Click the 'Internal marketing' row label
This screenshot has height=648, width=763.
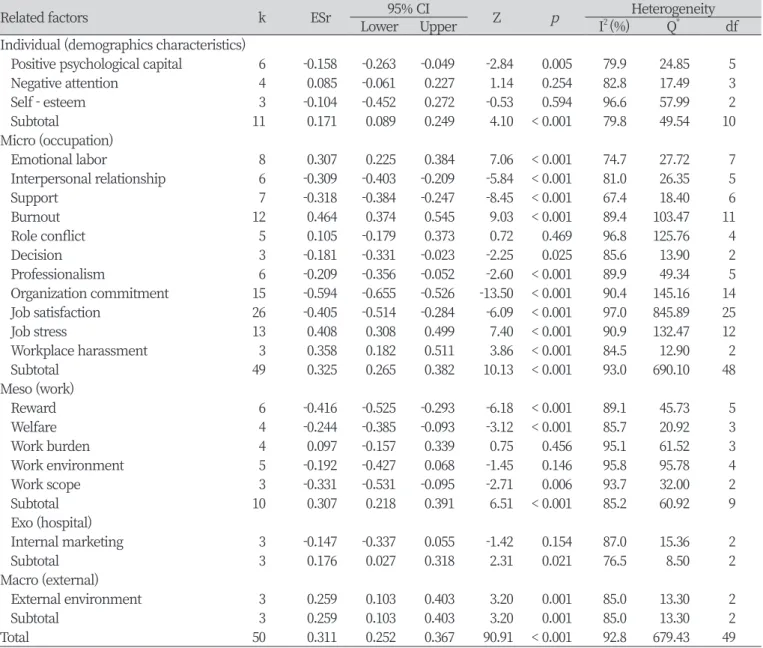pyautogui.click(x=67, y=542)
